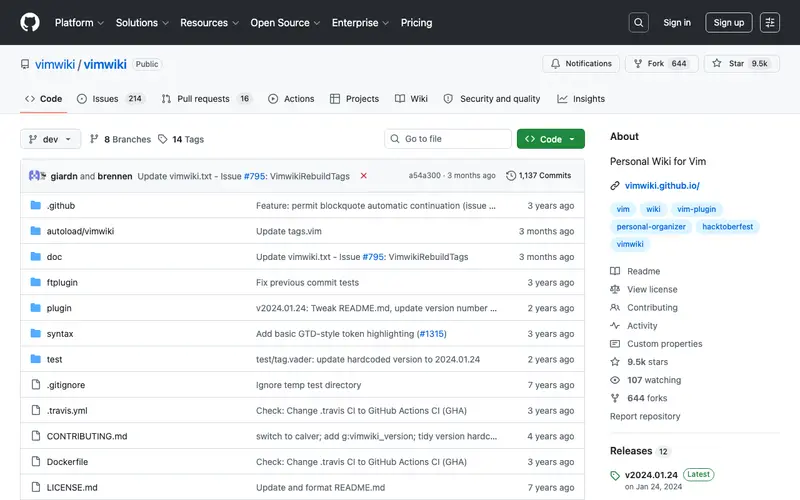Screen dimensions: 800x500
Task: Open the #1315 link in syntax row
Action: click(432, 334)
